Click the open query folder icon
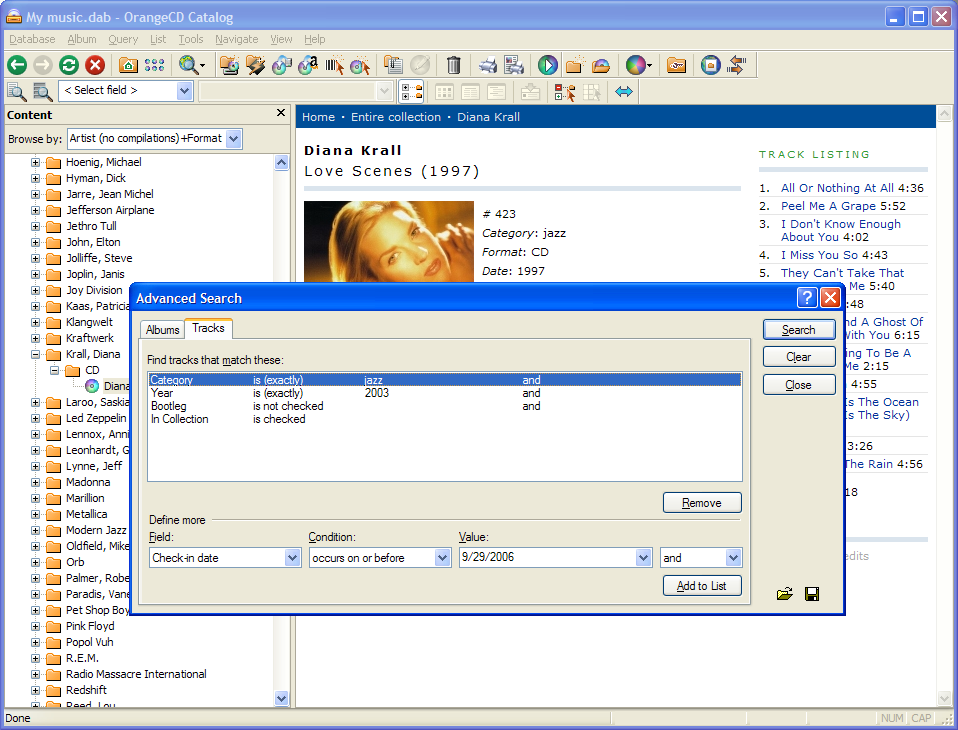Screen dimensions: 958x730 point(784,594)
